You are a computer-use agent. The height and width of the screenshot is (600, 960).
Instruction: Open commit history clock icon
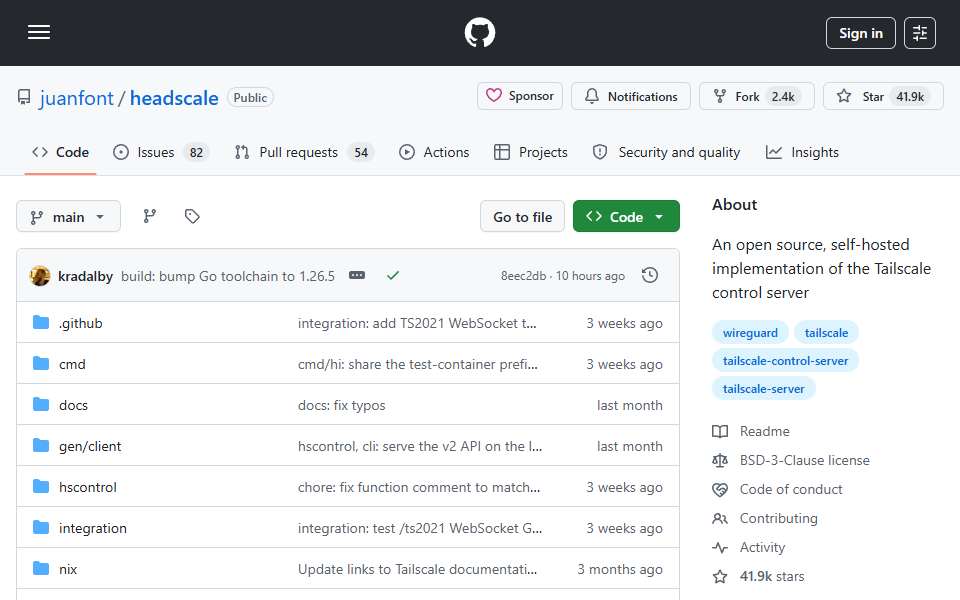[x=650, y=276]
